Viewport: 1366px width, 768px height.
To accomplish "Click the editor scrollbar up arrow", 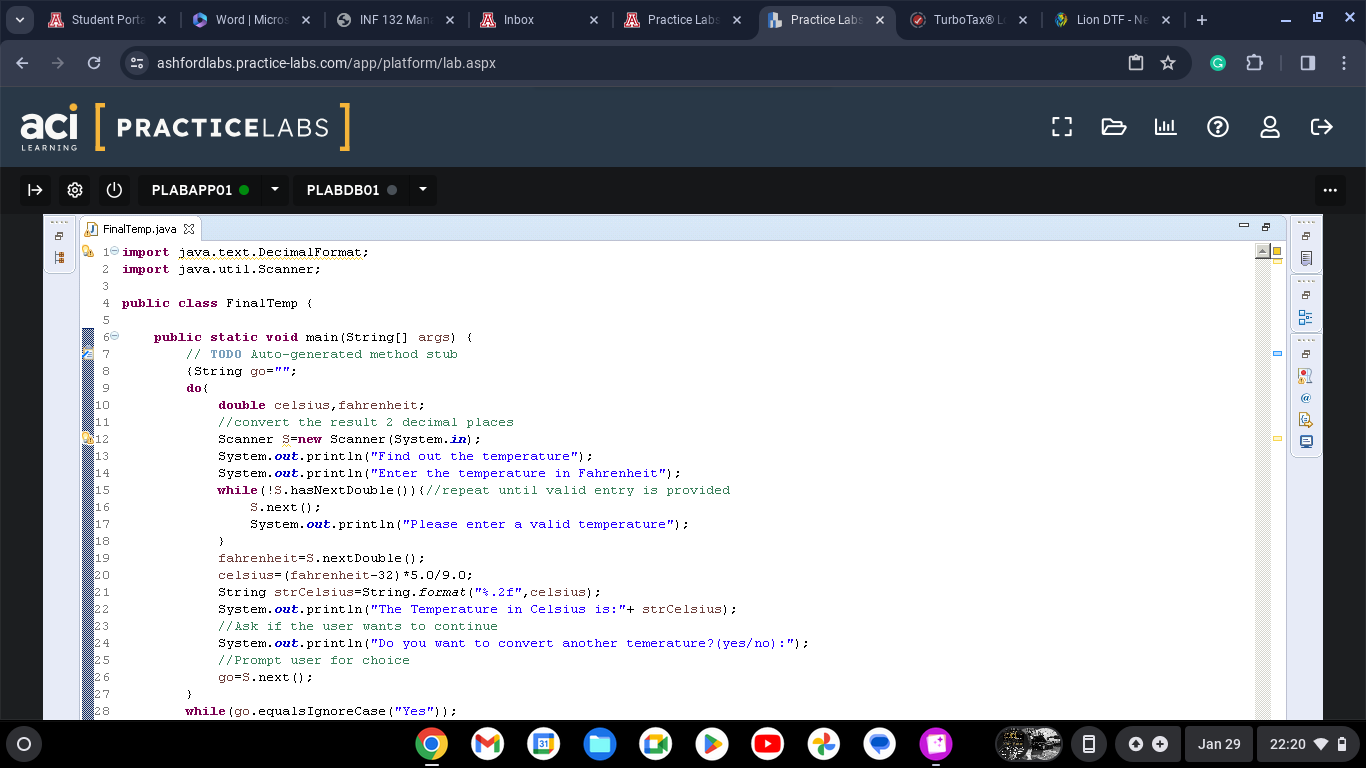I will click(1262, 252).
